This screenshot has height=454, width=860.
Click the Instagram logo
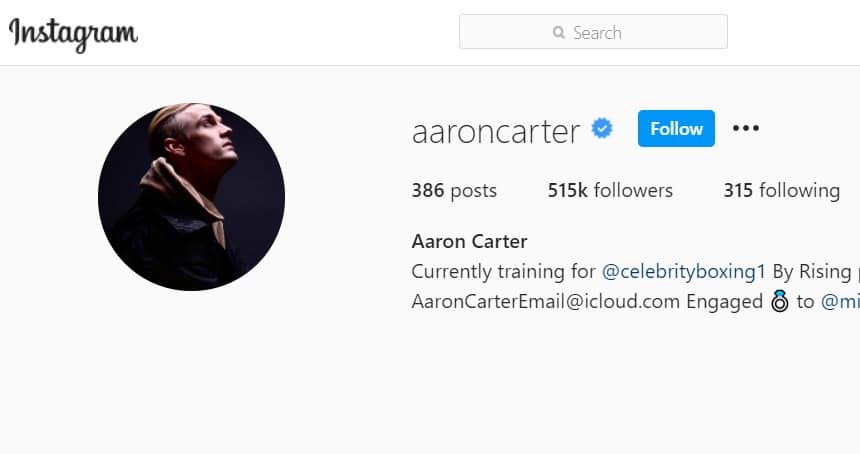pos(73,35)
